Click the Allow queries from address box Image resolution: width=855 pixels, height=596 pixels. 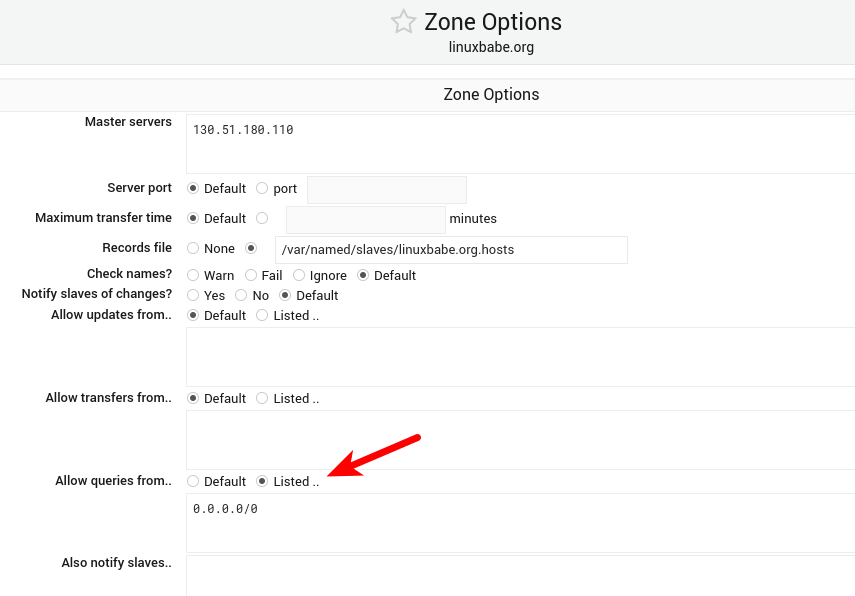[x=520, y=522]
